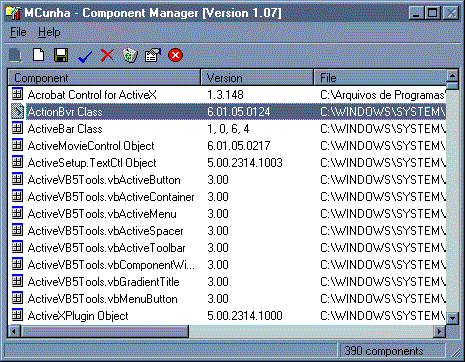Click the C:\Arquivos de Programas path cell

click(383, 95)
